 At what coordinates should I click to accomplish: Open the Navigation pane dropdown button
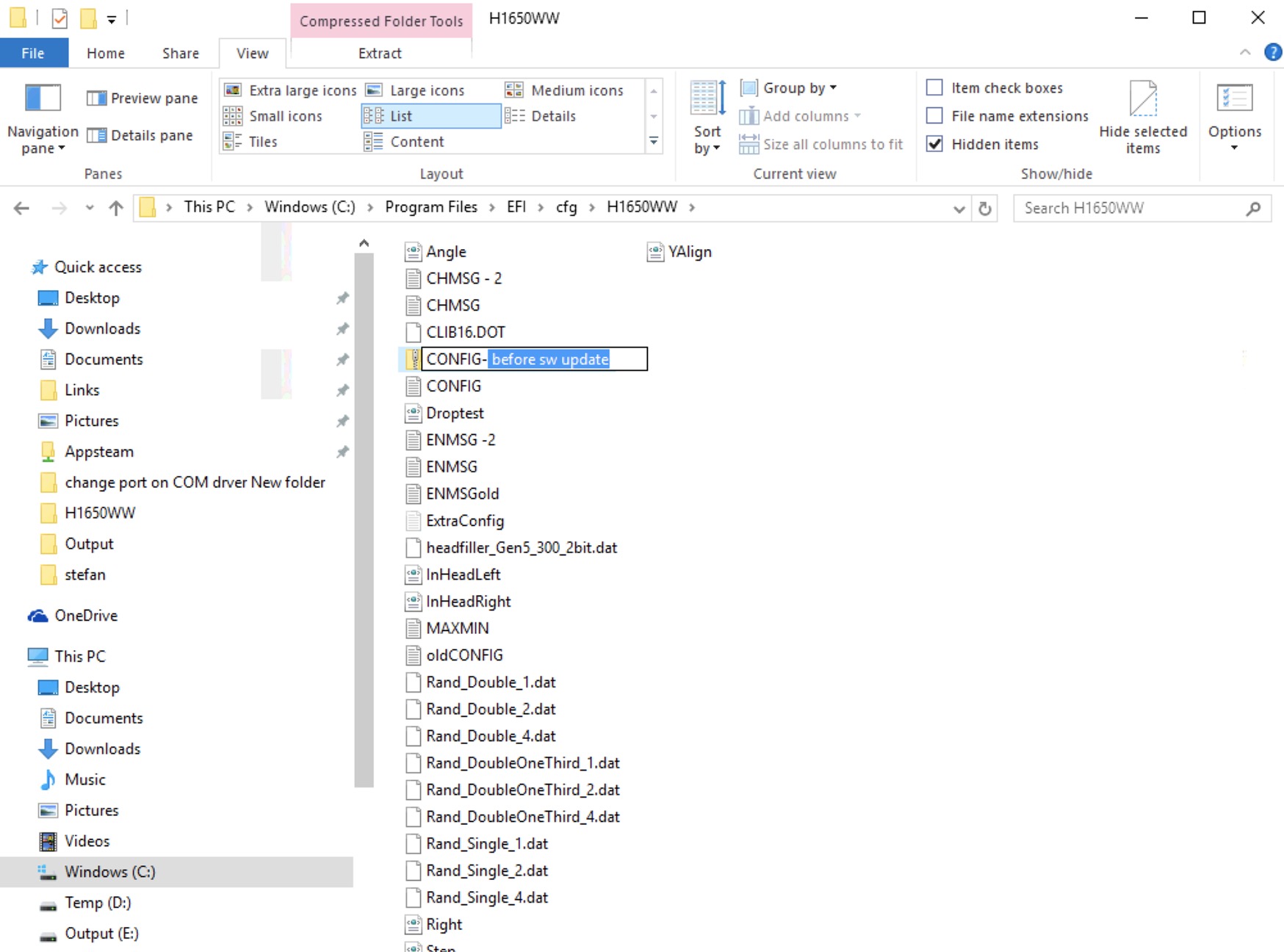43,118
